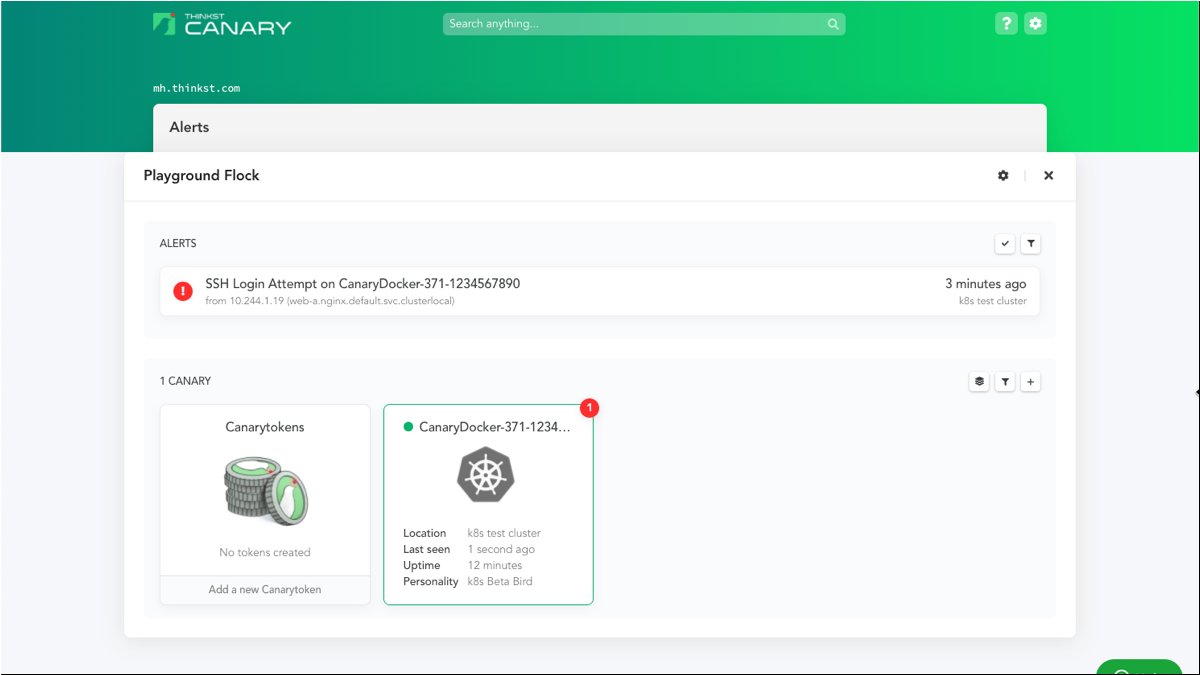Screen dimensions: 1200x675
Task: Click the 'ALERTS' section label
Action: (178, 243)
